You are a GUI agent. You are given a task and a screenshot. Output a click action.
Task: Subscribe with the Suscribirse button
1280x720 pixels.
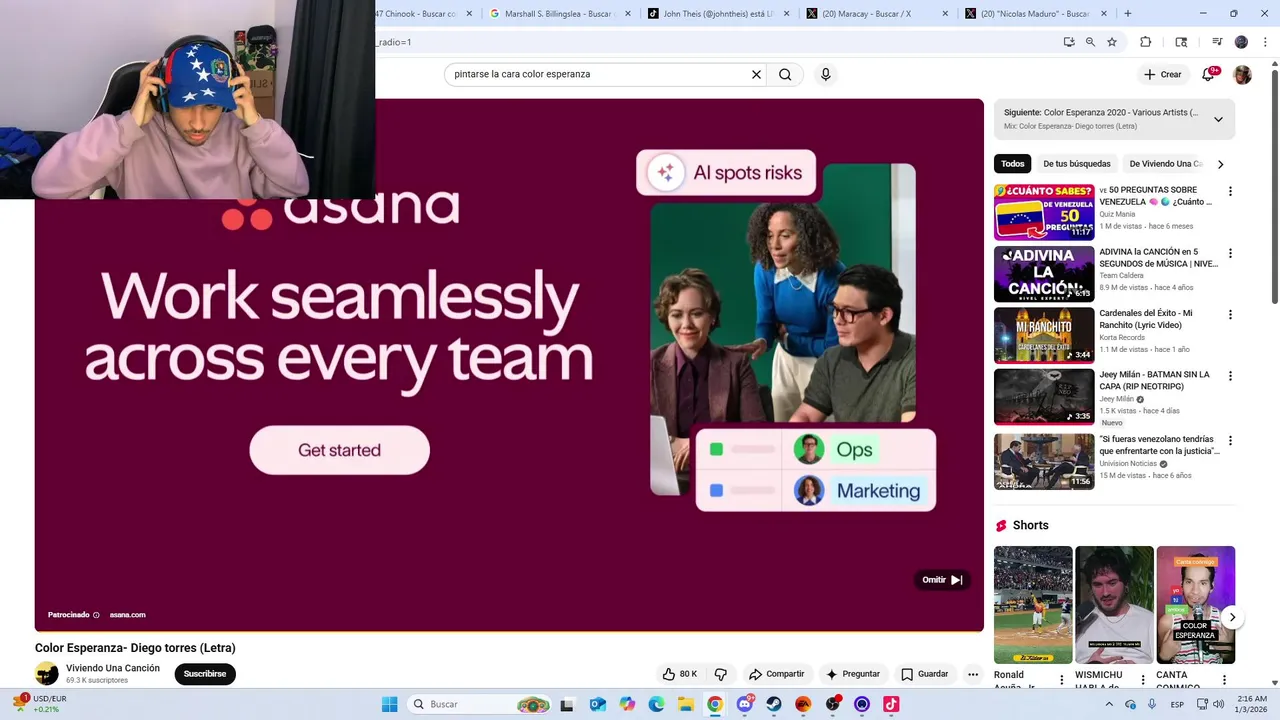click(x=205, y=674)
